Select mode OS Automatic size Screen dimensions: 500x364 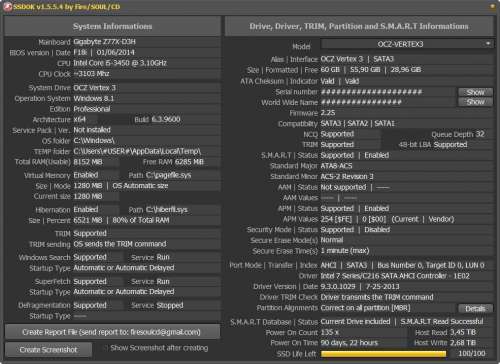[x=140, y=186]
